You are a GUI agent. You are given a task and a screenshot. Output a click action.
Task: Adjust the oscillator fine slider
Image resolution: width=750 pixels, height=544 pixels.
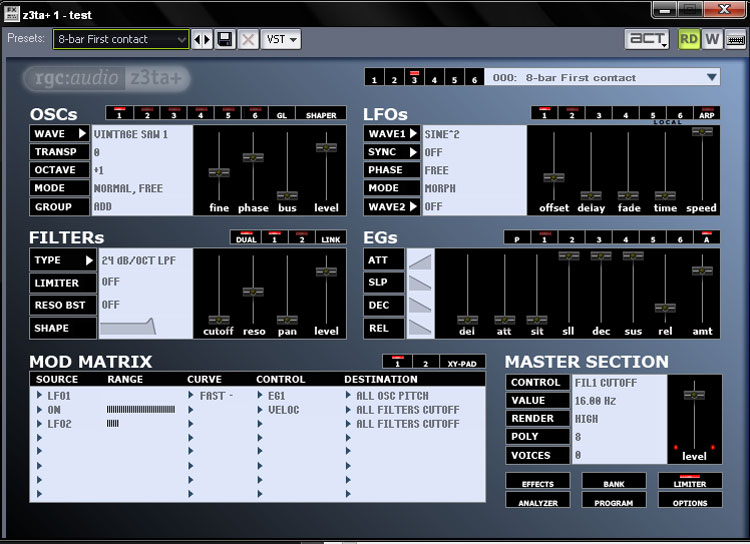tap(219, 172)
